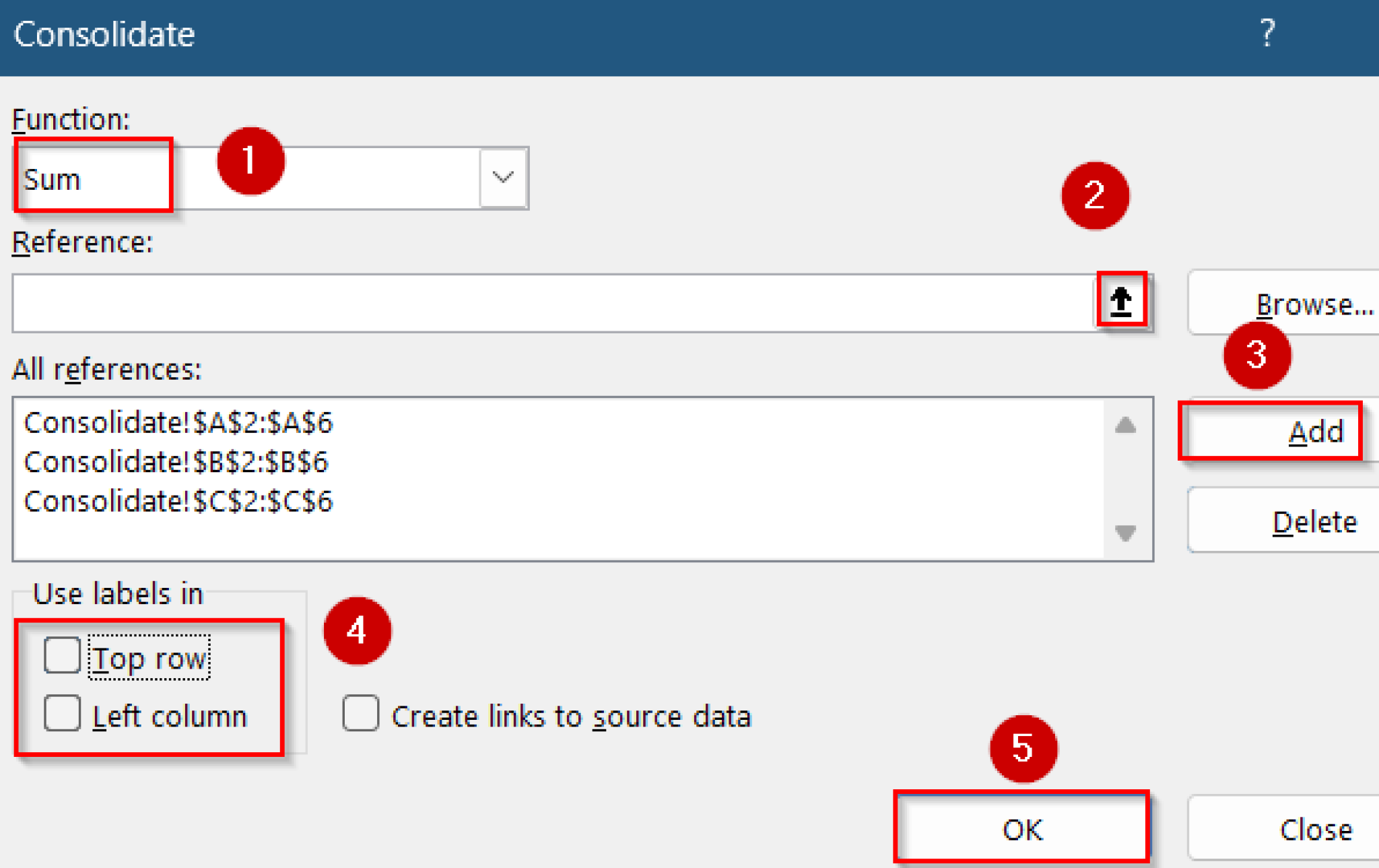This screenshot has height=868, width=1379.
Task: Select reference Consolidate!$B$2:$B$6
Action: pyautogui.click(x=176, y=462)
